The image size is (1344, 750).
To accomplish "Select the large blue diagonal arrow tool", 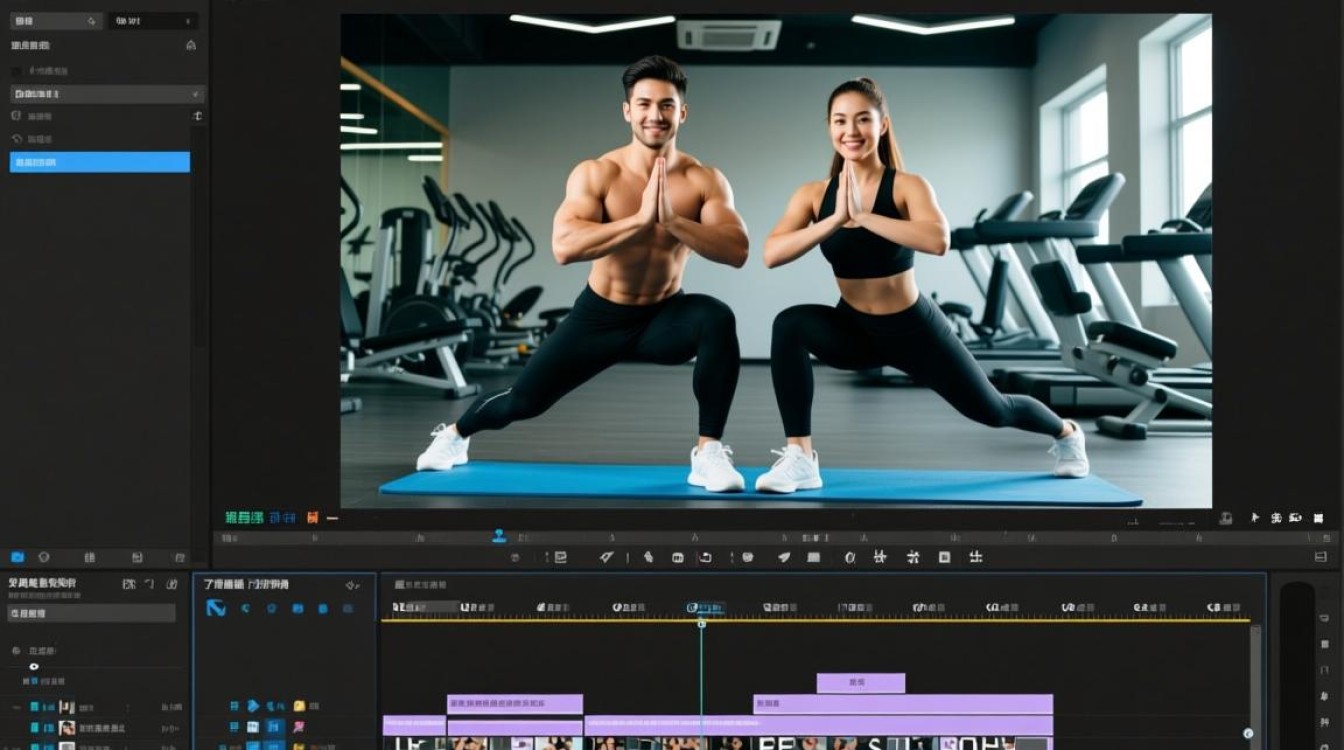I will (x=215, y=607).
